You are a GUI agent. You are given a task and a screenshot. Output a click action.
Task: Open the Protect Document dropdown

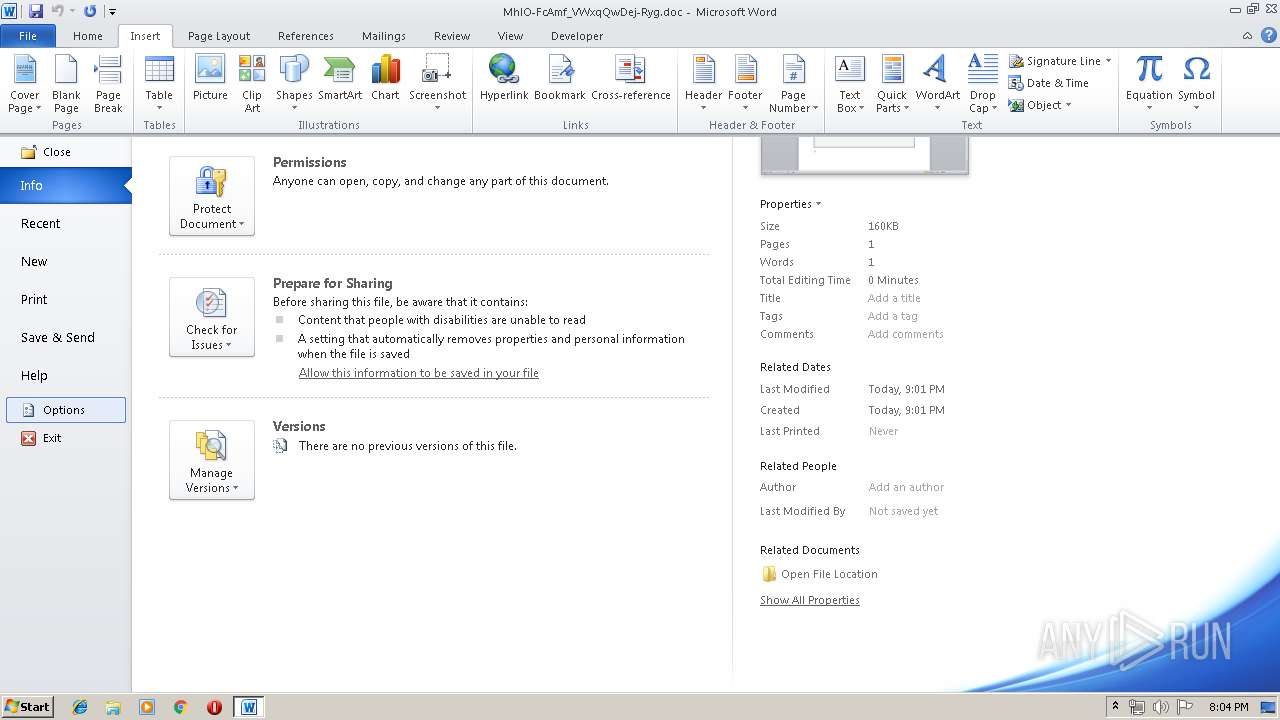[x=212, y=196]
